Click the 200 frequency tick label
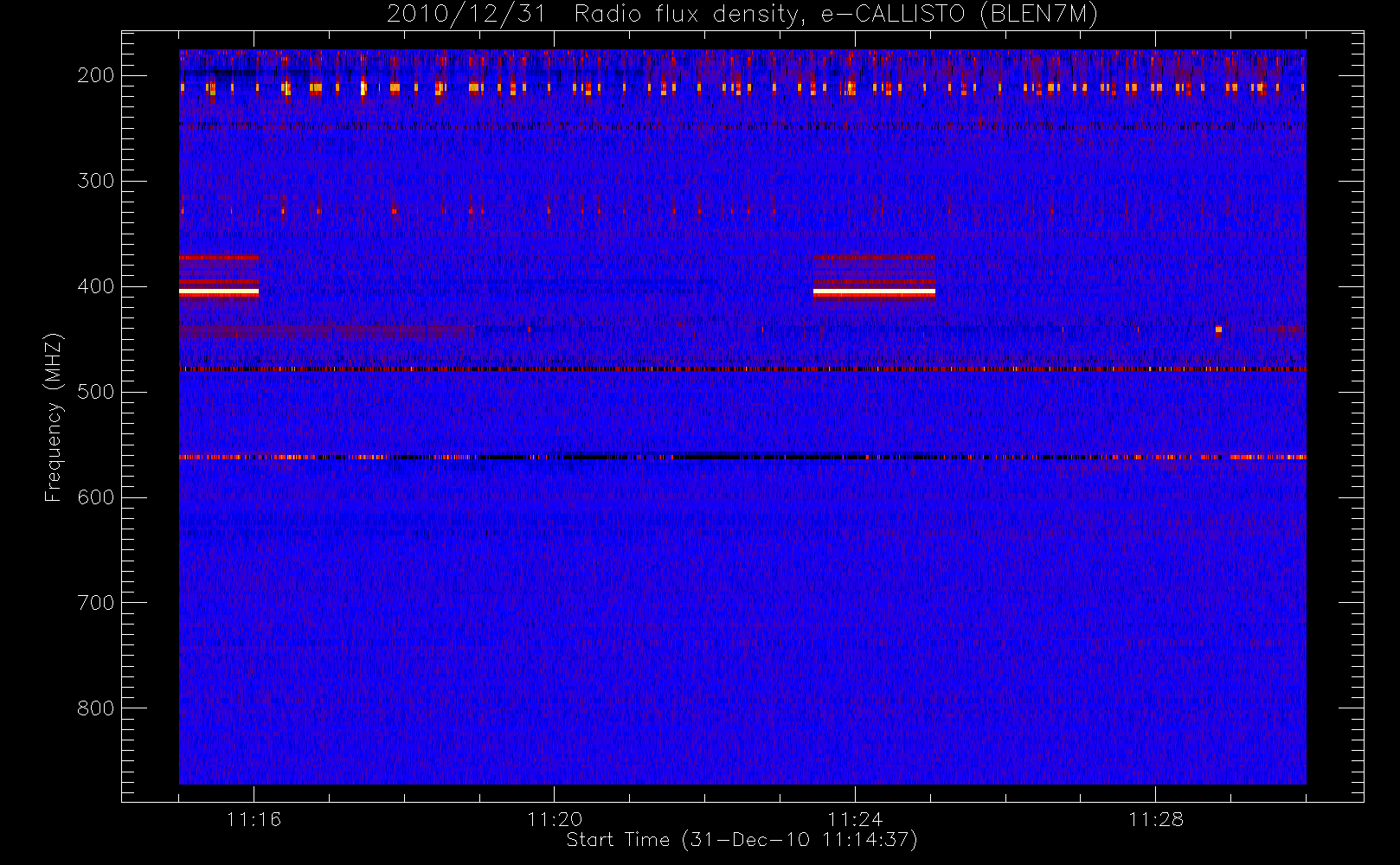Viewport: 1400px width, 865px height. [96, 75]
